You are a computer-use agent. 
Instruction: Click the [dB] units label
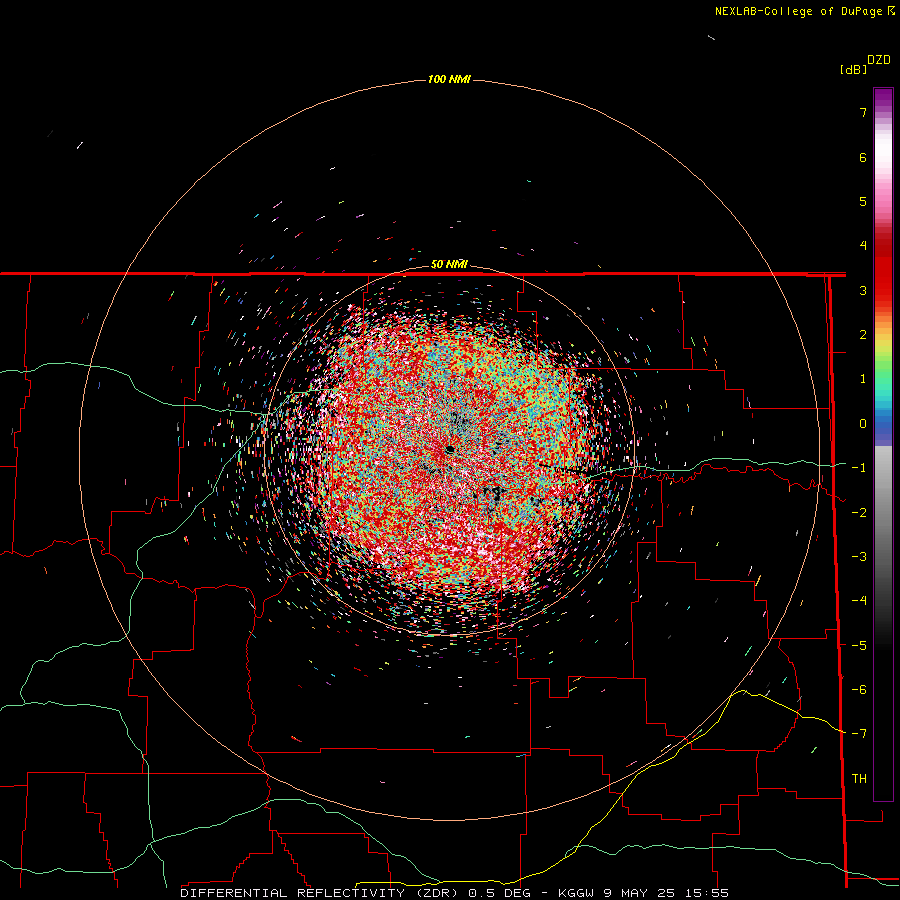click(x=854, y=69)
